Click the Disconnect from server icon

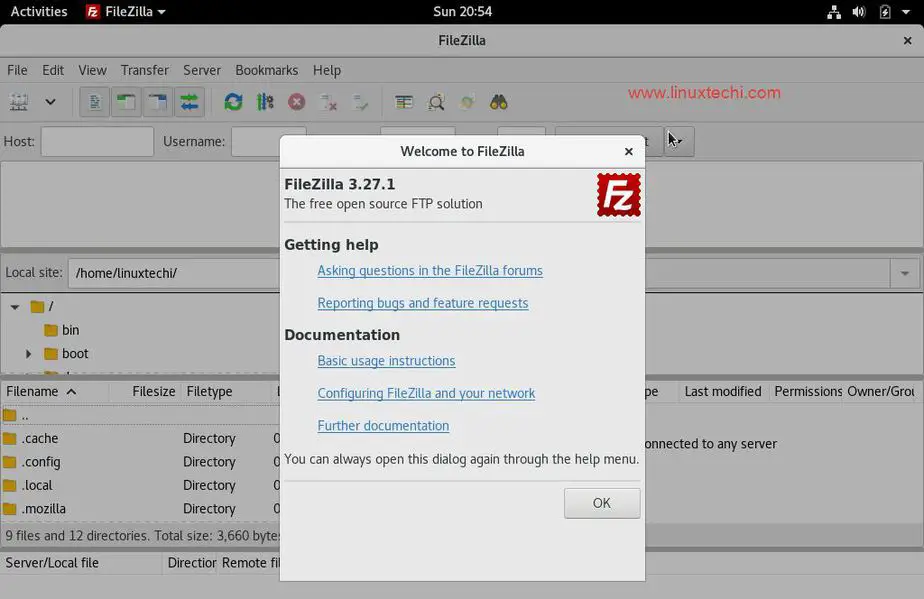click(328, 103)
